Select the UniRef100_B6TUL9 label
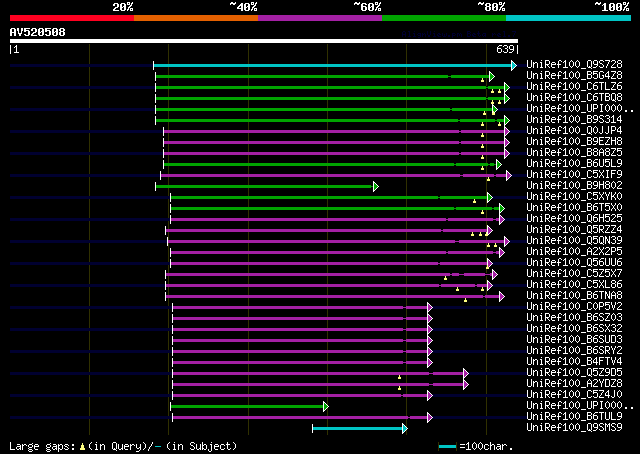The image size is (640, 454). pyautogui.click(x=574, y=417)
